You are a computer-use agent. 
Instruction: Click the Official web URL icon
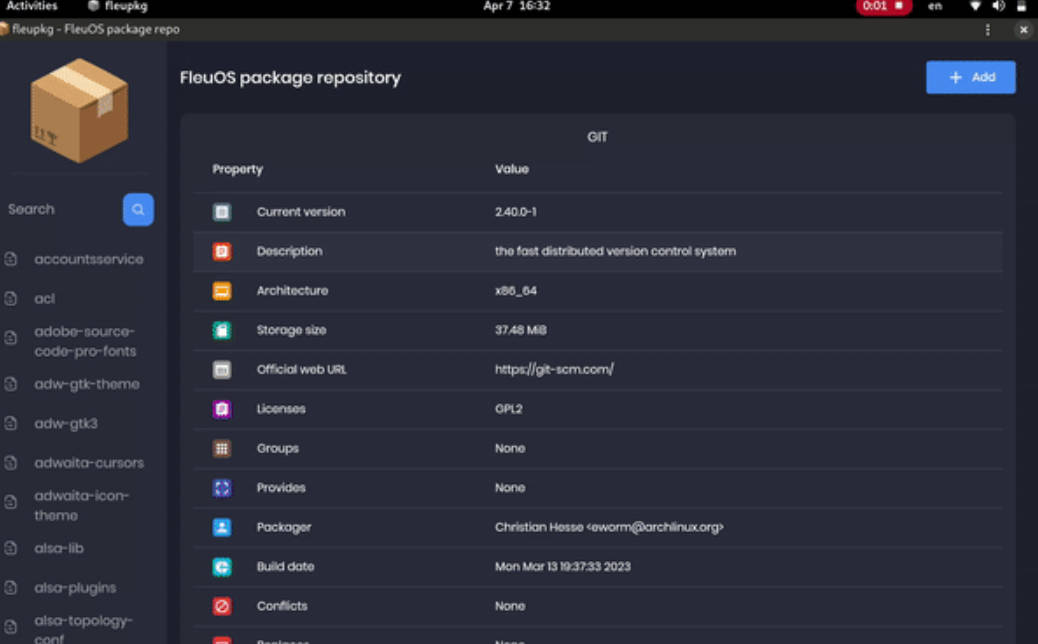(222, 369)
